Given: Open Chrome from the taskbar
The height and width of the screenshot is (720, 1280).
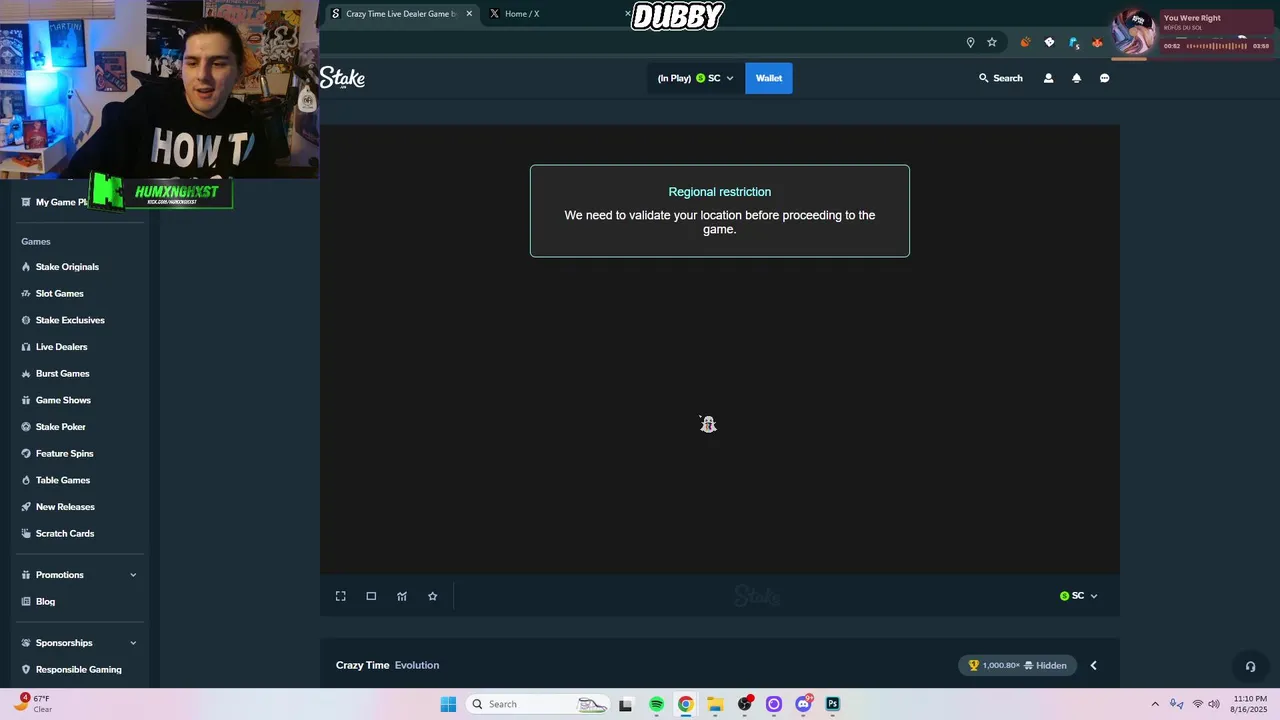Looking at the screenshot, I should click(685, 704).
